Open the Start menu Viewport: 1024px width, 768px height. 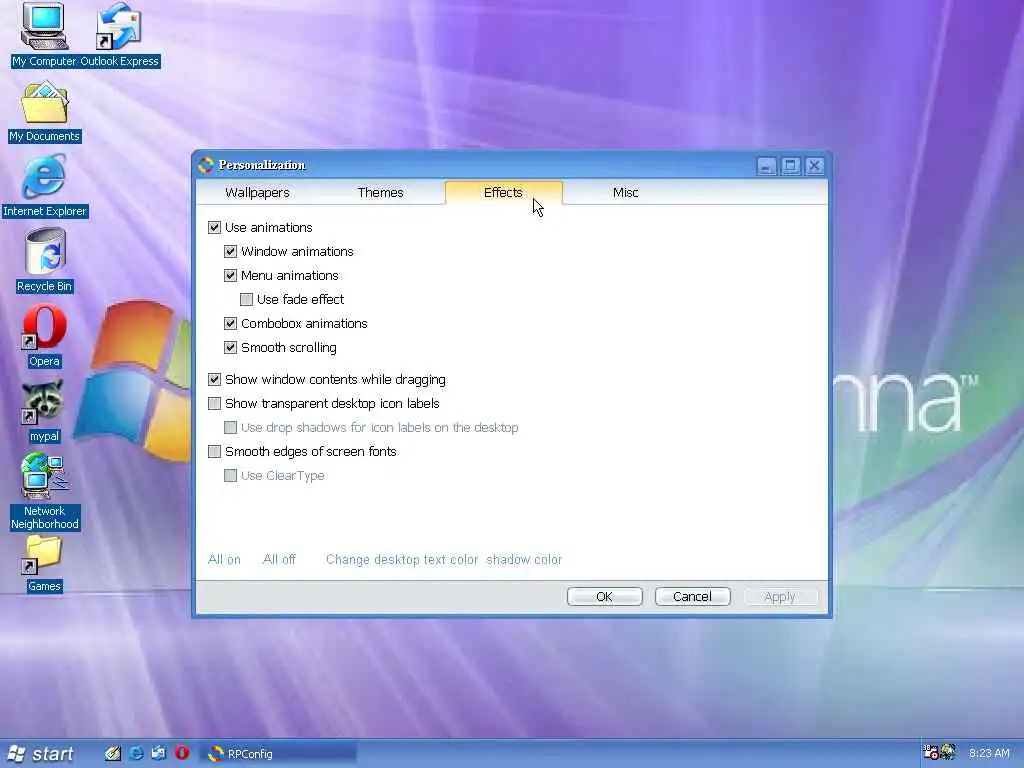click(40, 754)
